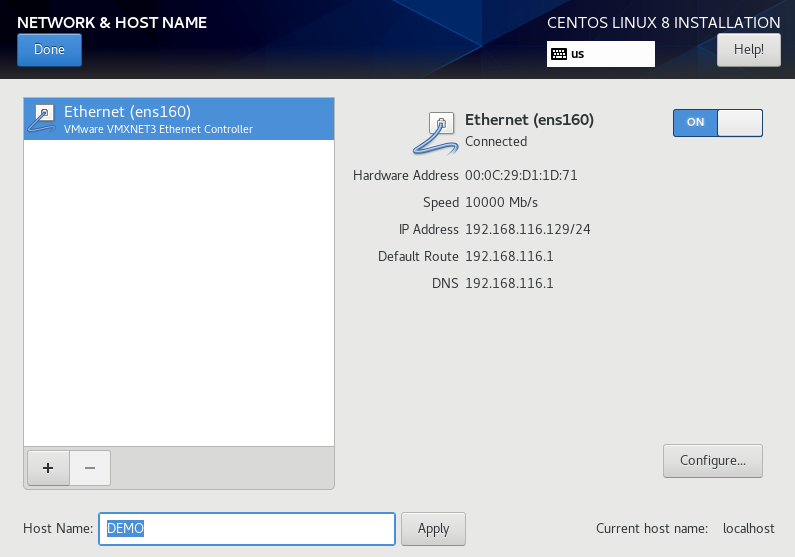795x557 pixels.
Task: Remove device with the minus button
Action: click(x=90, y=468)
